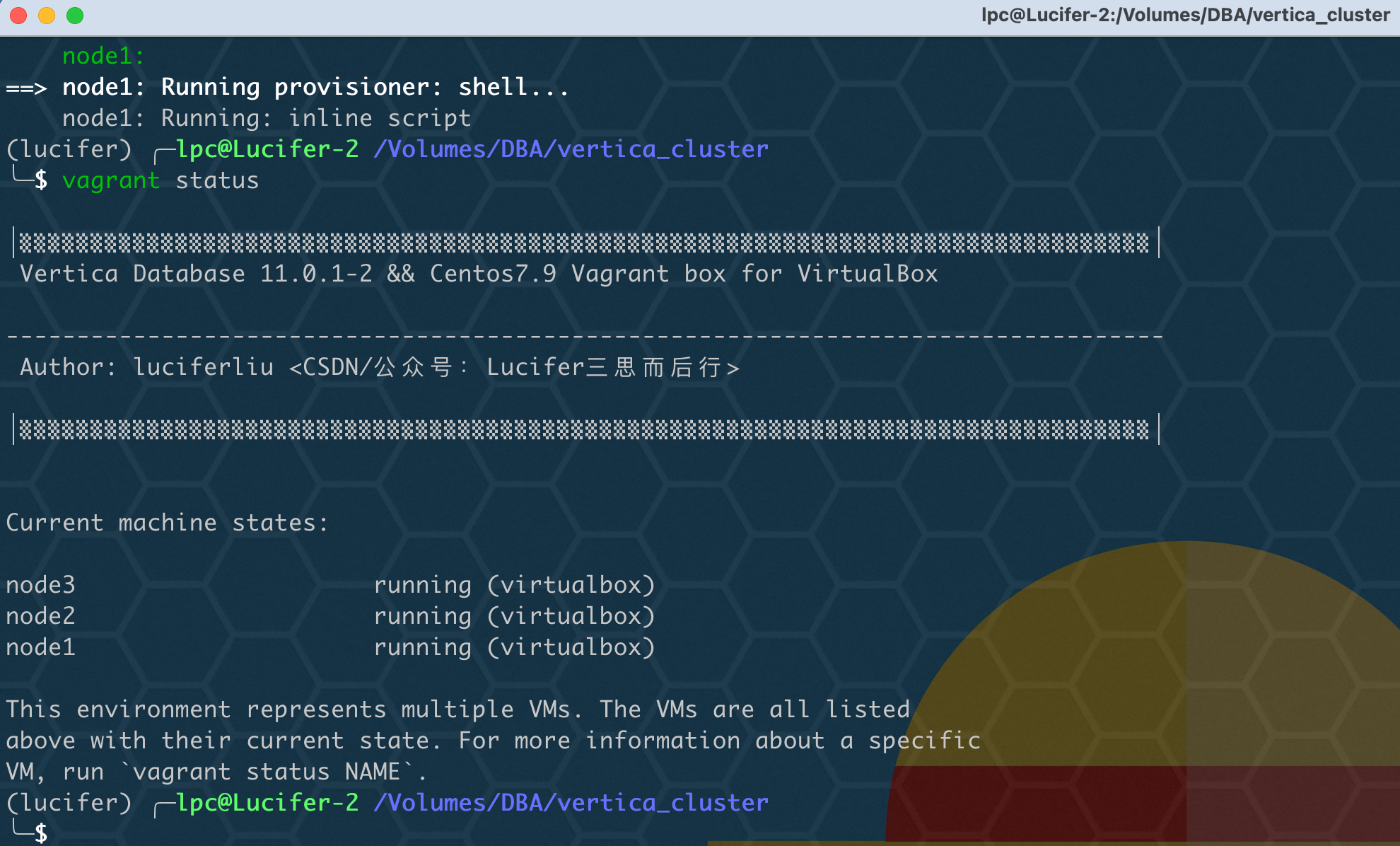The image size is (1400, 846).
Task: Click the yellow minimize window button
Action: tap(47, 16)
